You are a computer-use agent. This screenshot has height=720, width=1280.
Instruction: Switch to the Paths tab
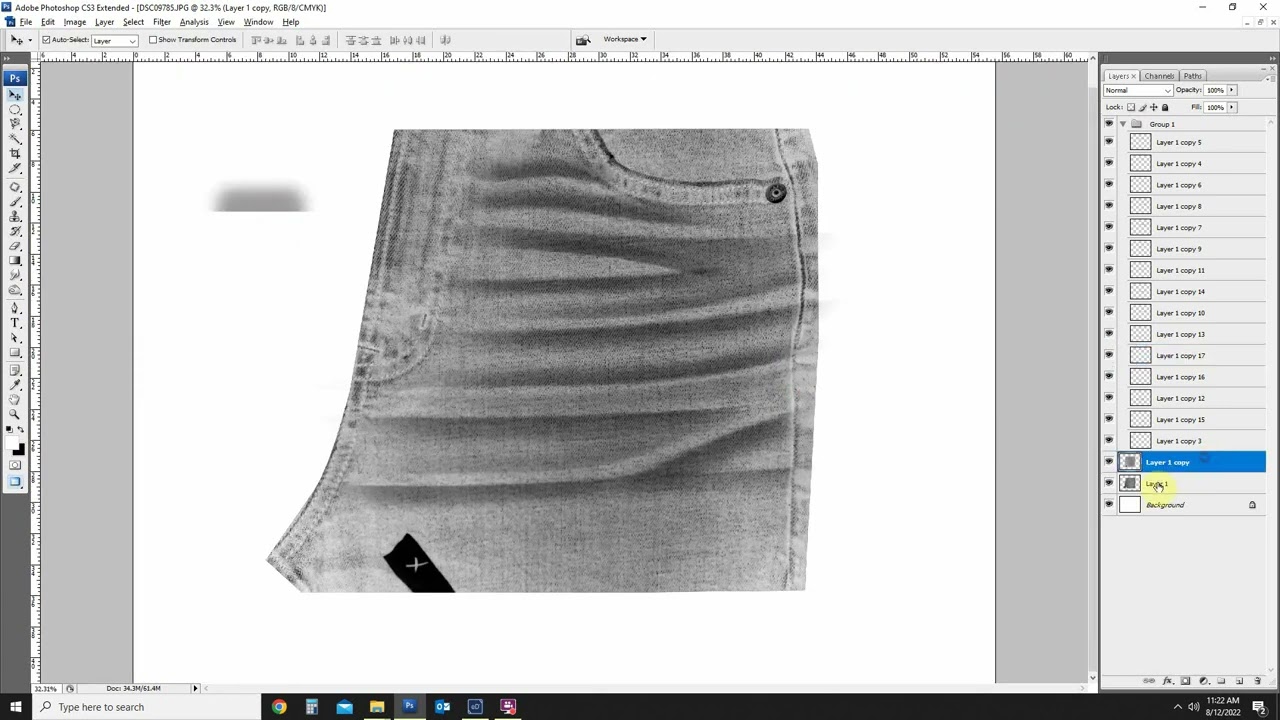[1192, 76]
